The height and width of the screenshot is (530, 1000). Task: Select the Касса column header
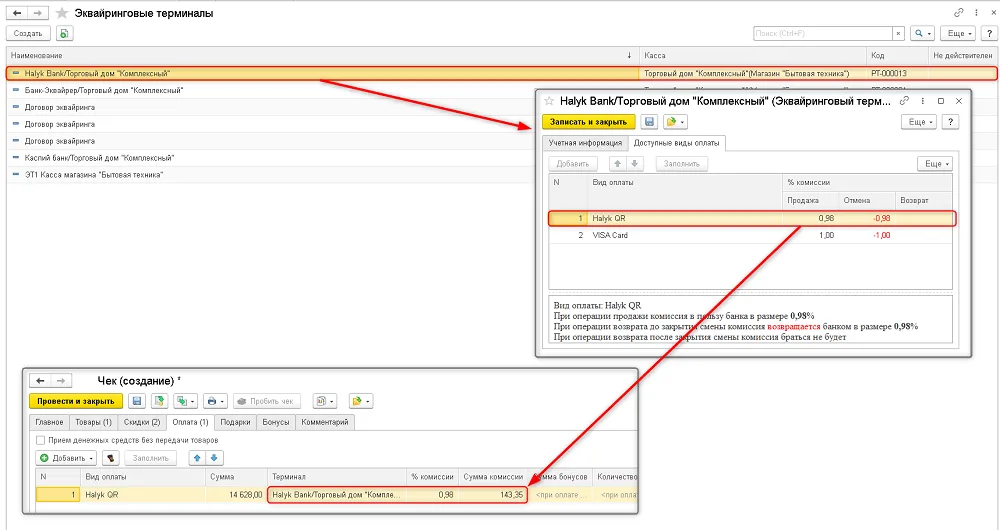coord(753,55)
